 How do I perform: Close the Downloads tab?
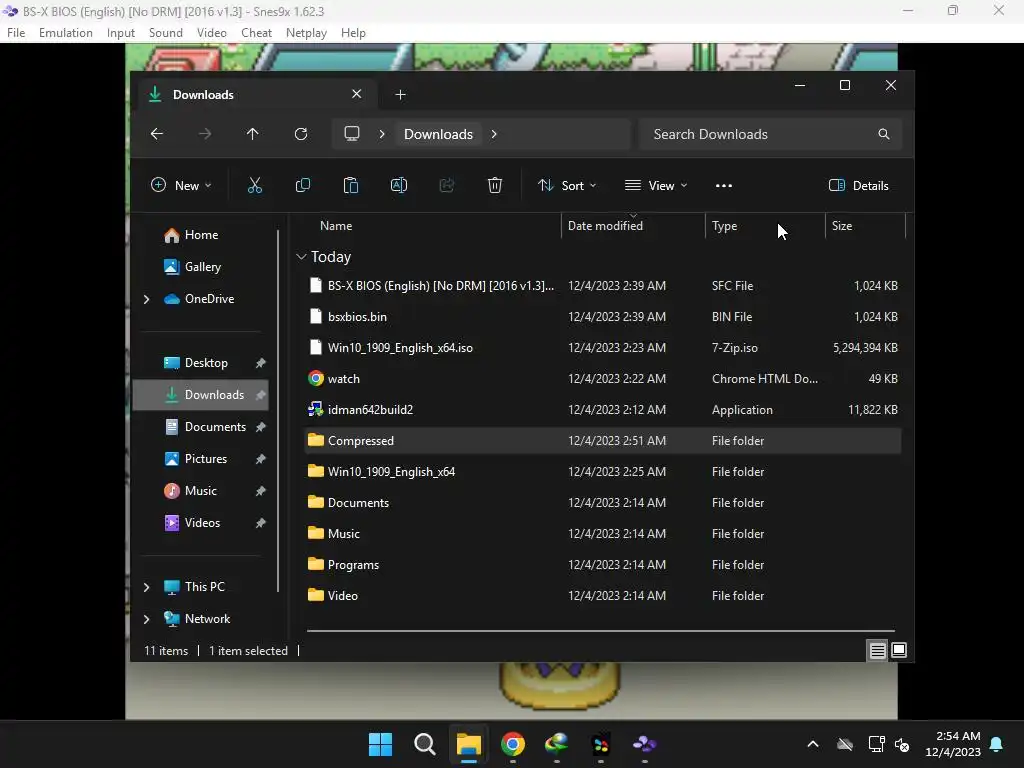tap(357, 94)
